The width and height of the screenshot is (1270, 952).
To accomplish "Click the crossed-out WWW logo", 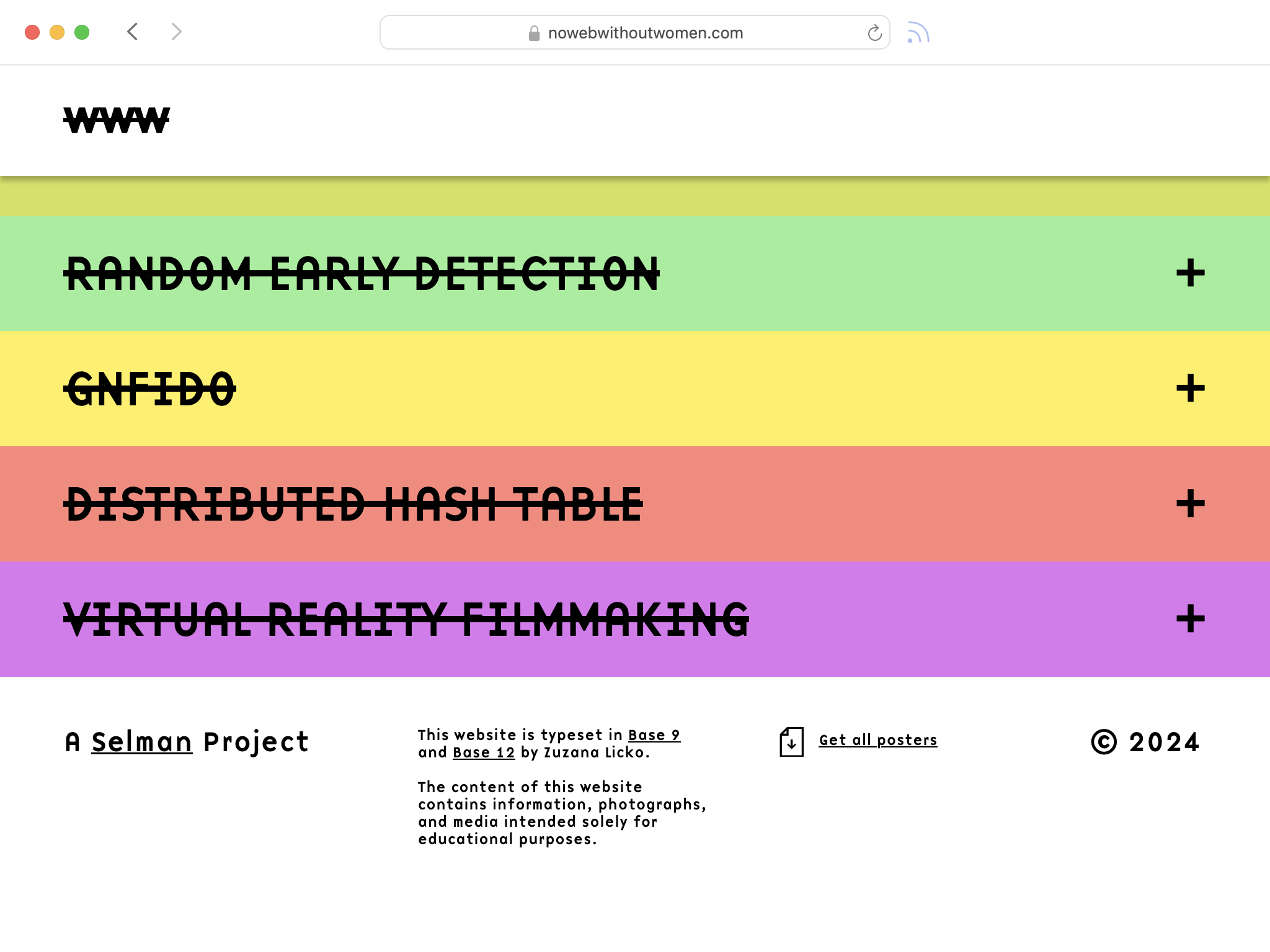I will (117, 120).
